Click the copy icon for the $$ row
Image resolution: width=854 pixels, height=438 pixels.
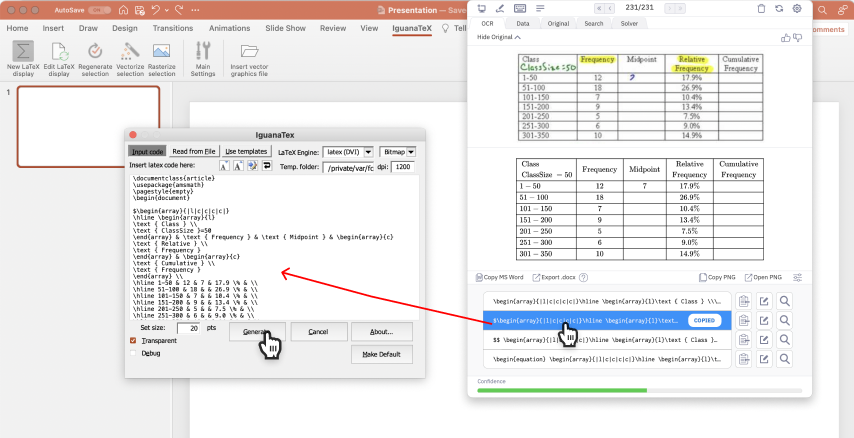point(743,339)
